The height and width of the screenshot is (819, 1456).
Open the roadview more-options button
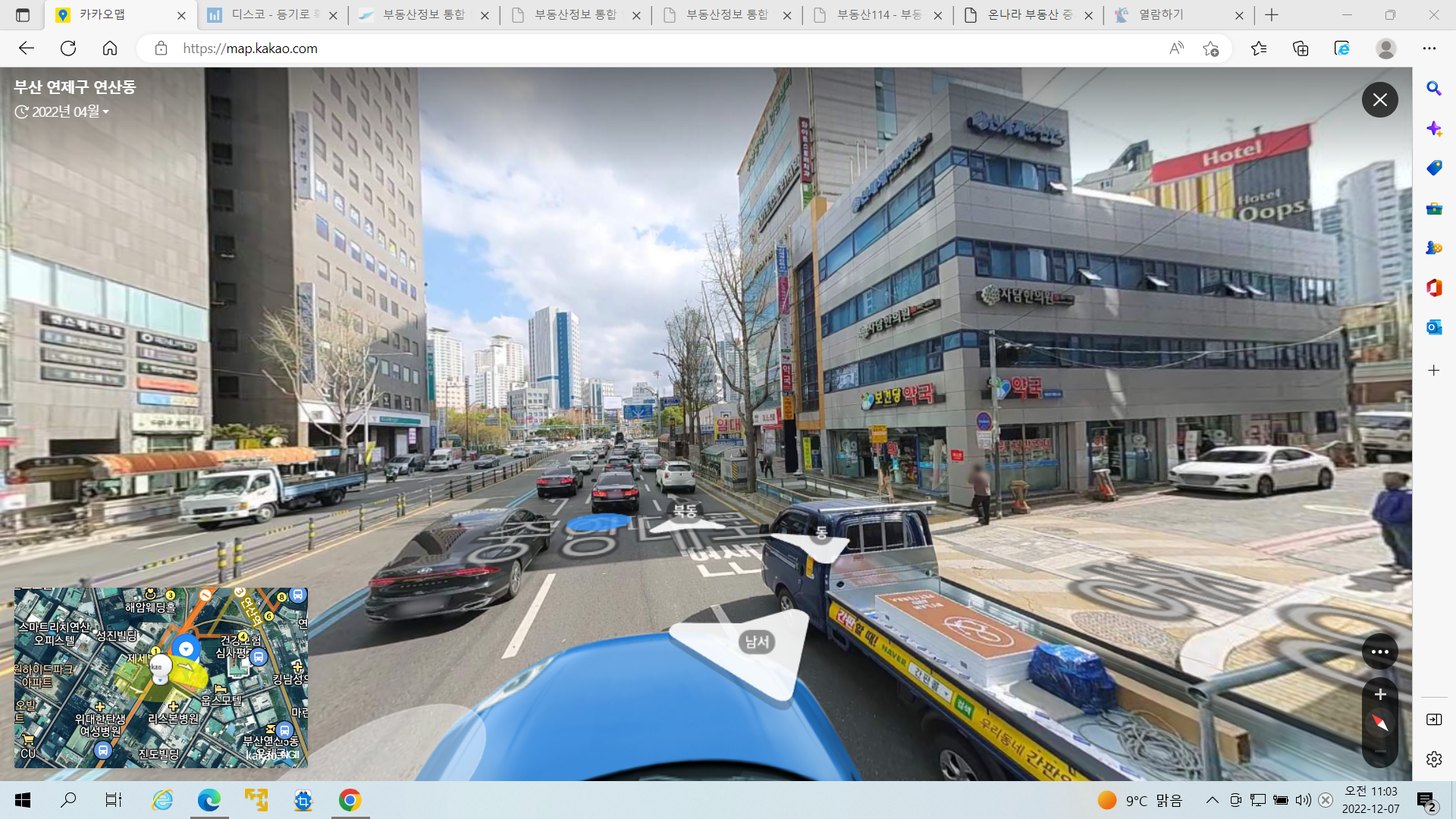pos(1379,651)
